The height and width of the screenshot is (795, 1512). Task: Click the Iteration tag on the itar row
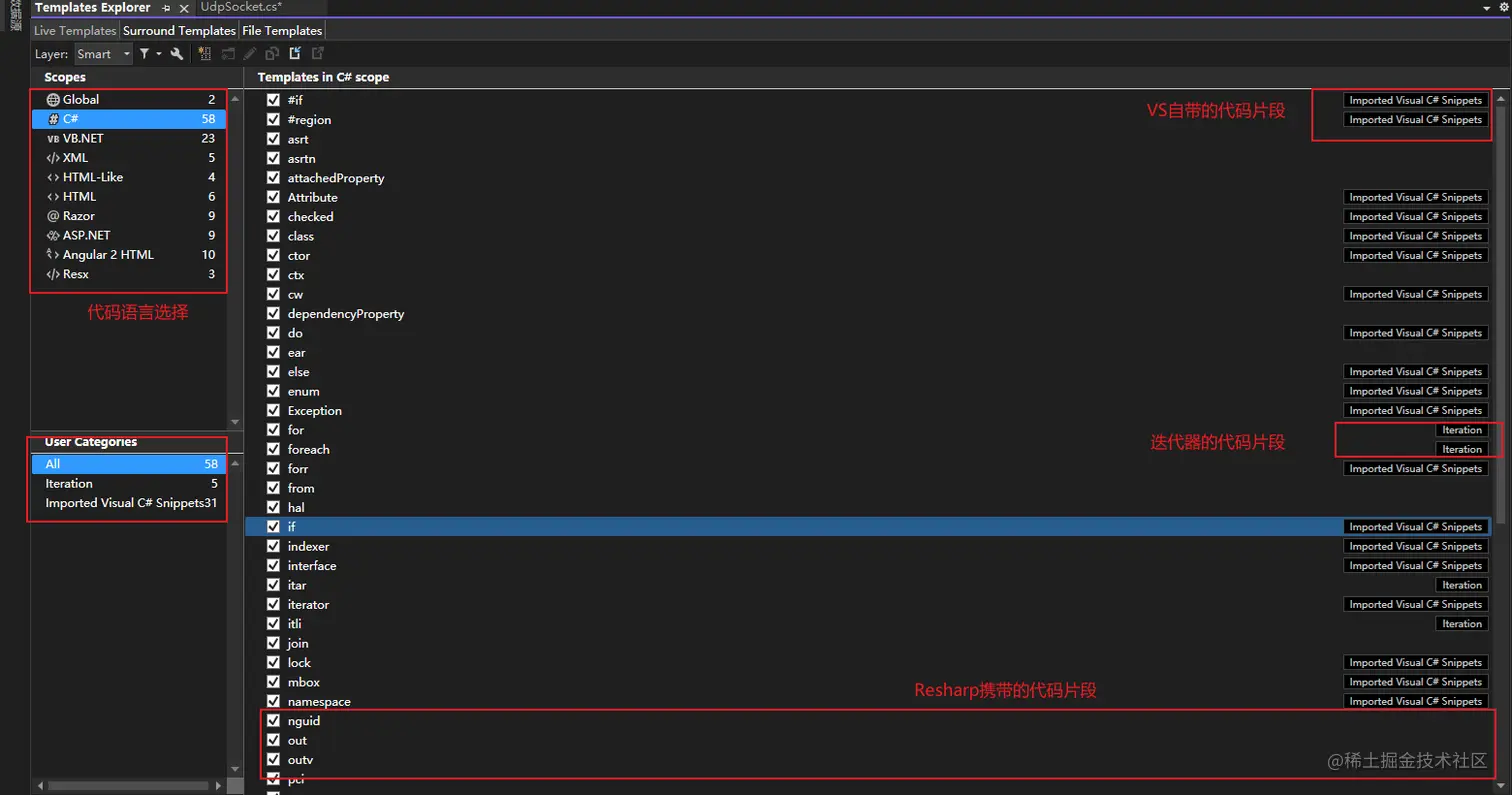click(x=1461, y=585)
